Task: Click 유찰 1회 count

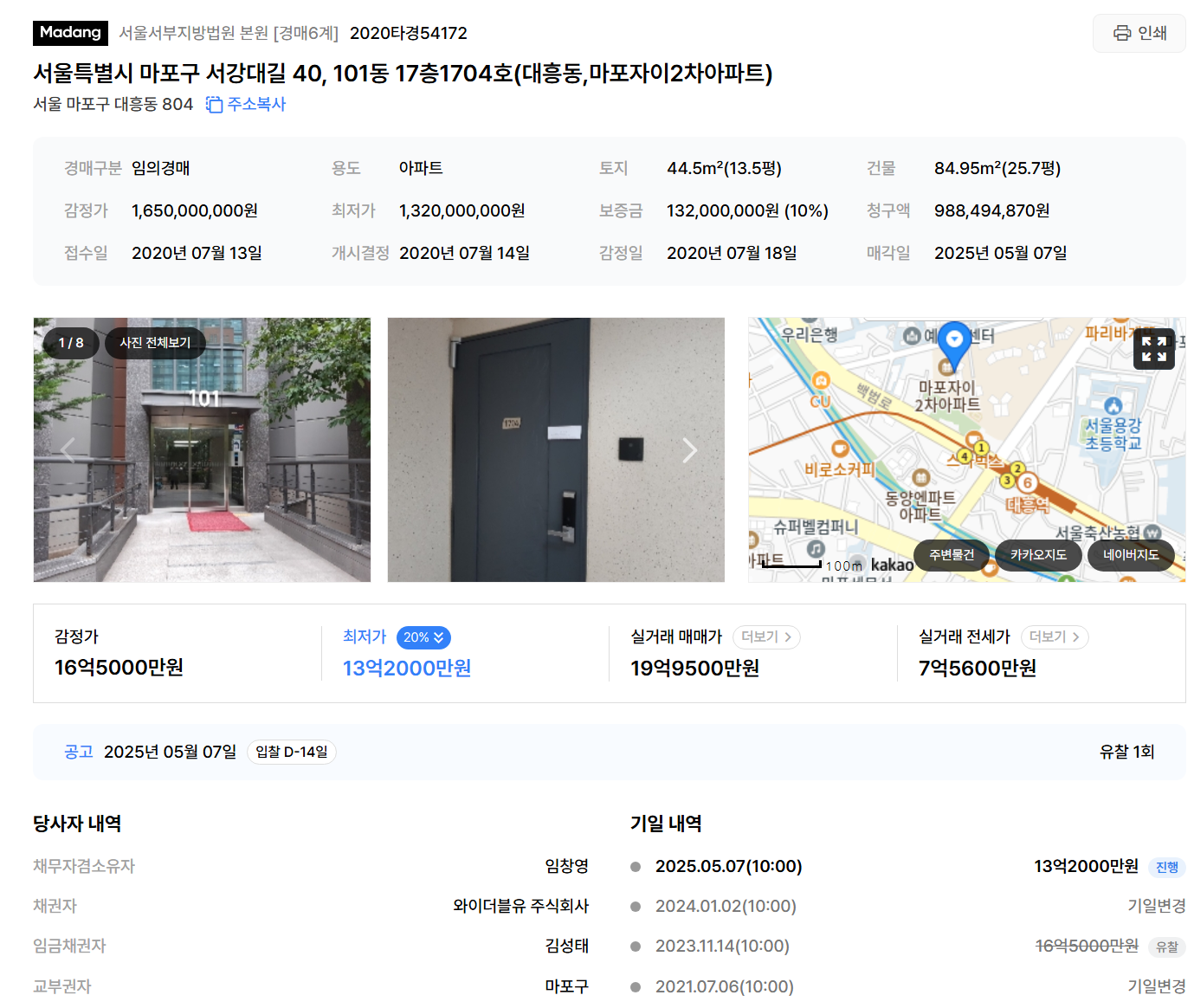Action: [1126, 752]
